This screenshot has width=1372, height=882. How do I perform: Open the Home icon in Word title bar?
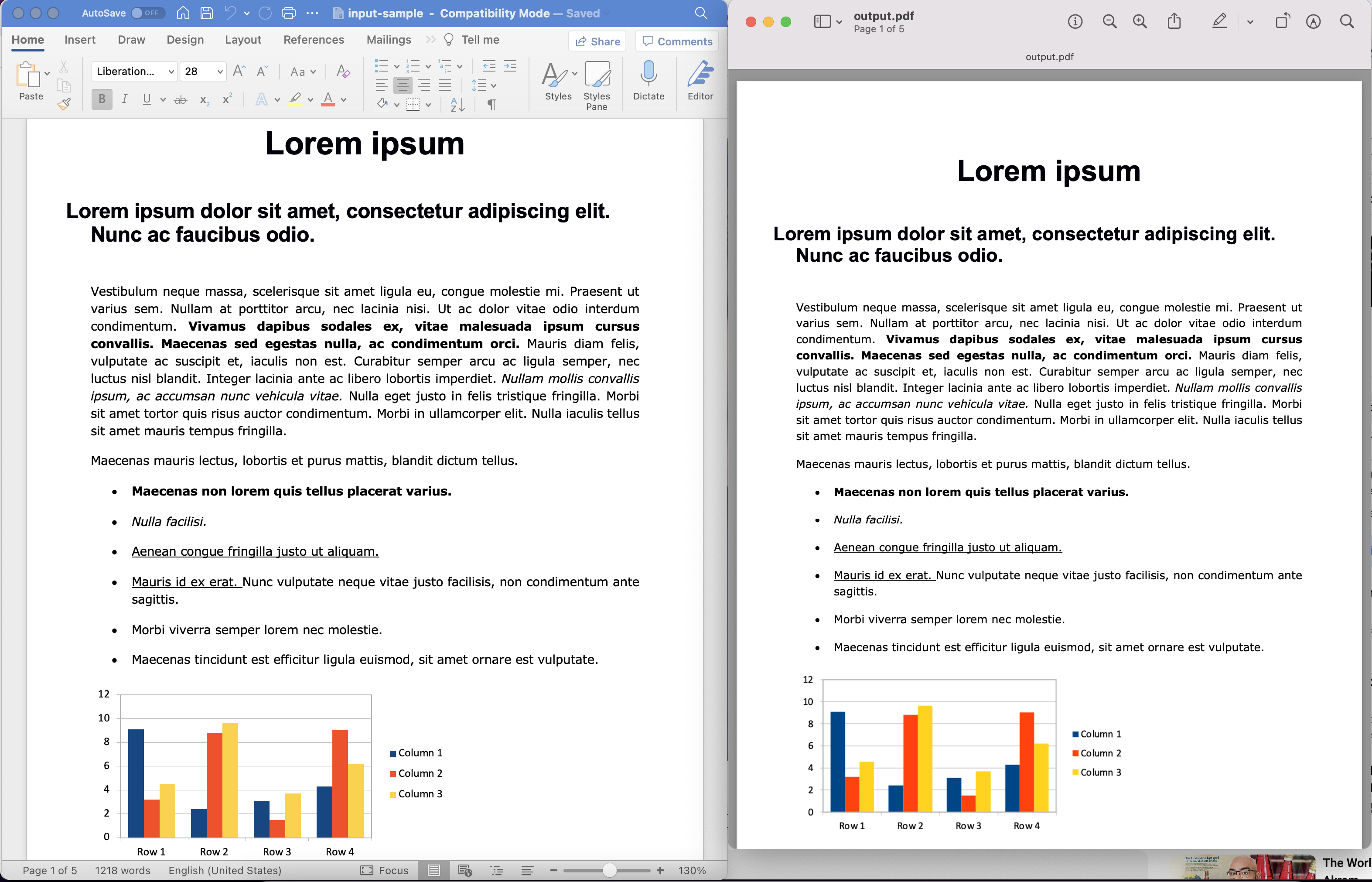(183, 13)
